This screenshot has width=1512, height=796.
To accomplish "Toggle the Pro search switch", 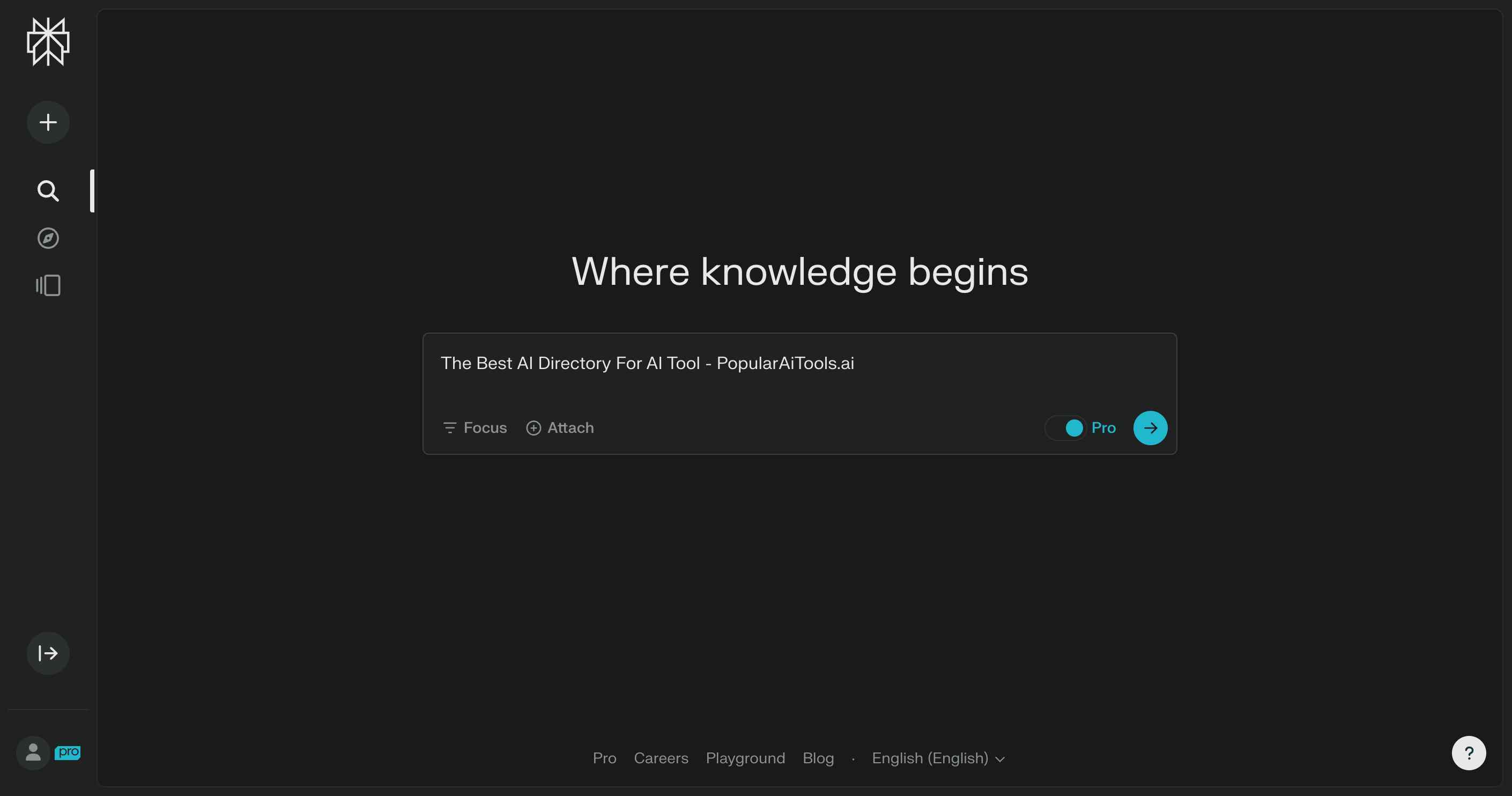I will point(1065,428).
